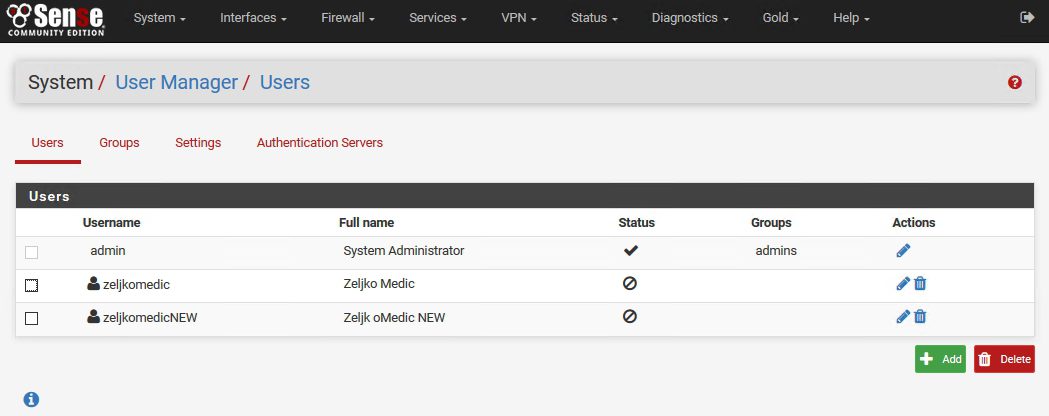
Task: Delete zeljkomedic user using trash icon
Action: click(x=920, y=284)
